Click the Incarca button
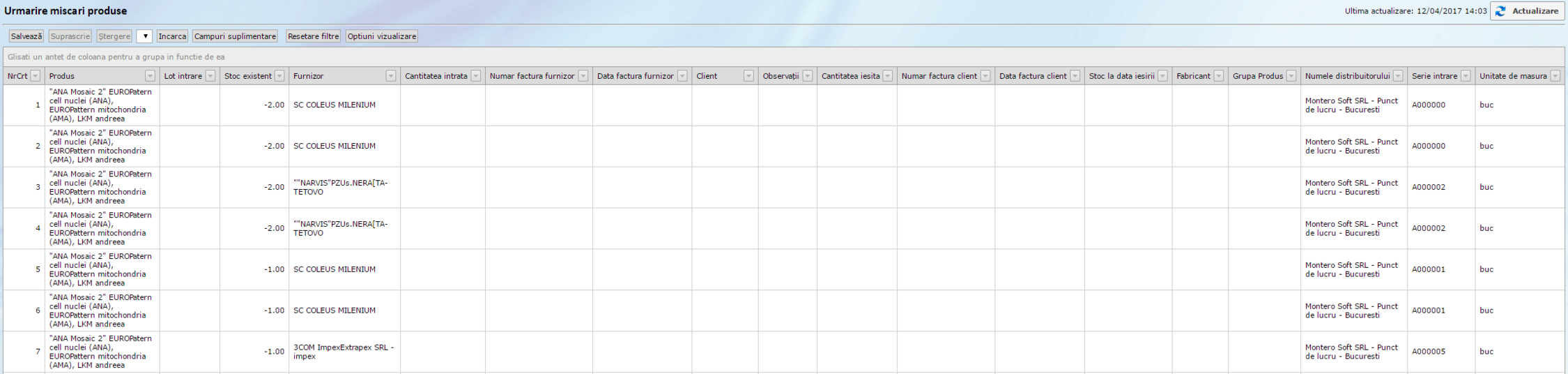The height and width of the screenshot is (374, 1568). [x=172, y=36]
